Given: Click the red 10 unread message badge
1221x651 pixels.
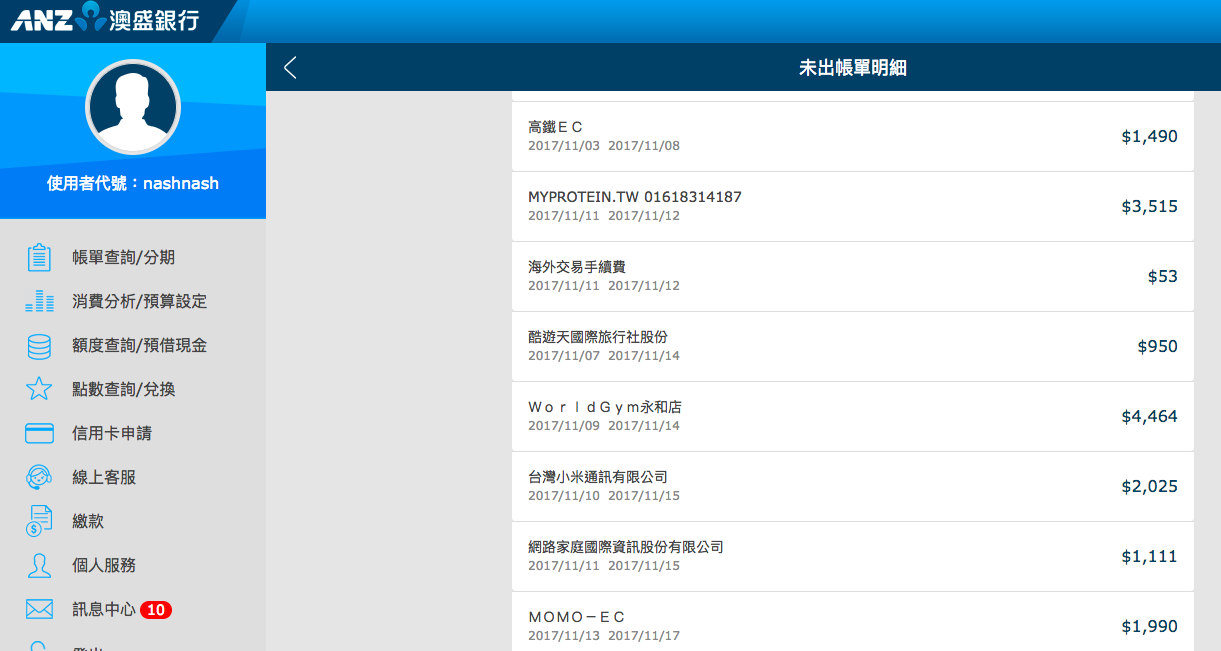Looking at the screenshot, I should click(156, 609).
